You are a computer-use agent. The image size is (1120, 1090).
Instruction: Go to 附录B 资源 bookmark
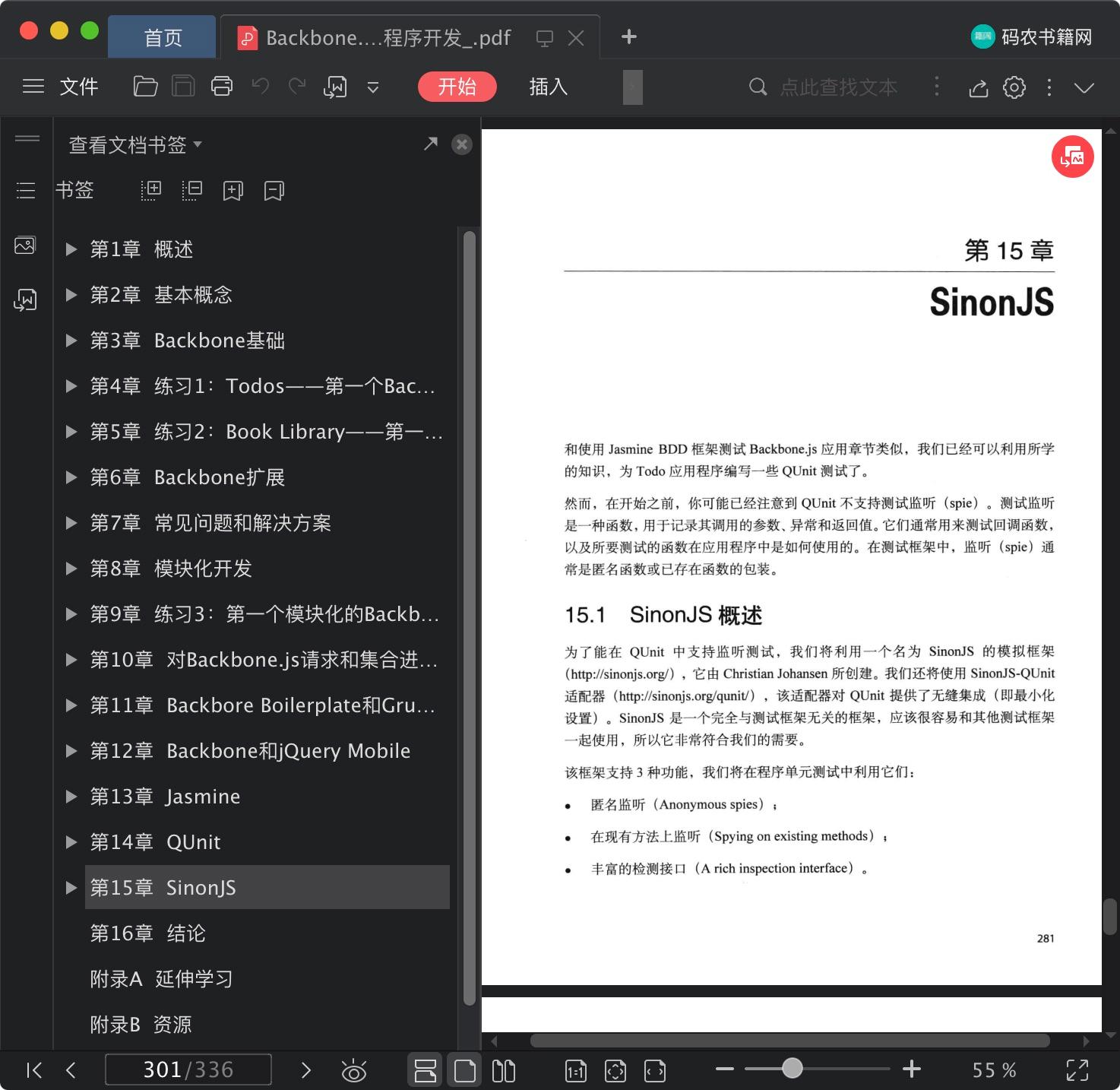(141, 1025)
